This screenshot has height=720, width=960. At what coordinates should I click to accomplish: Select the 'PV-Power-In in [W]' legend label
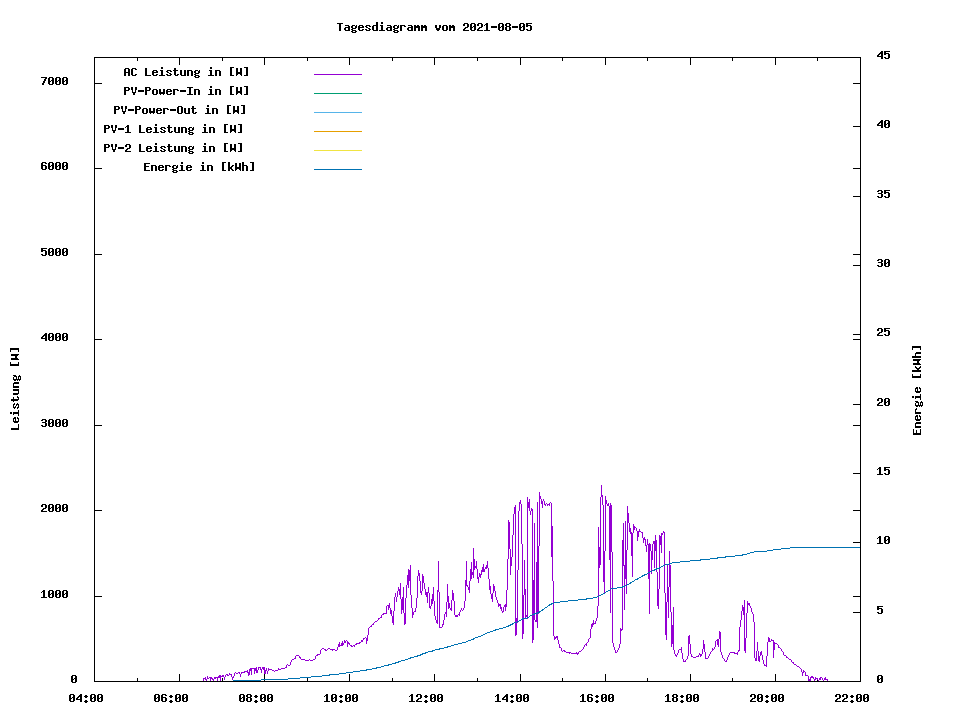pos(186,91)
